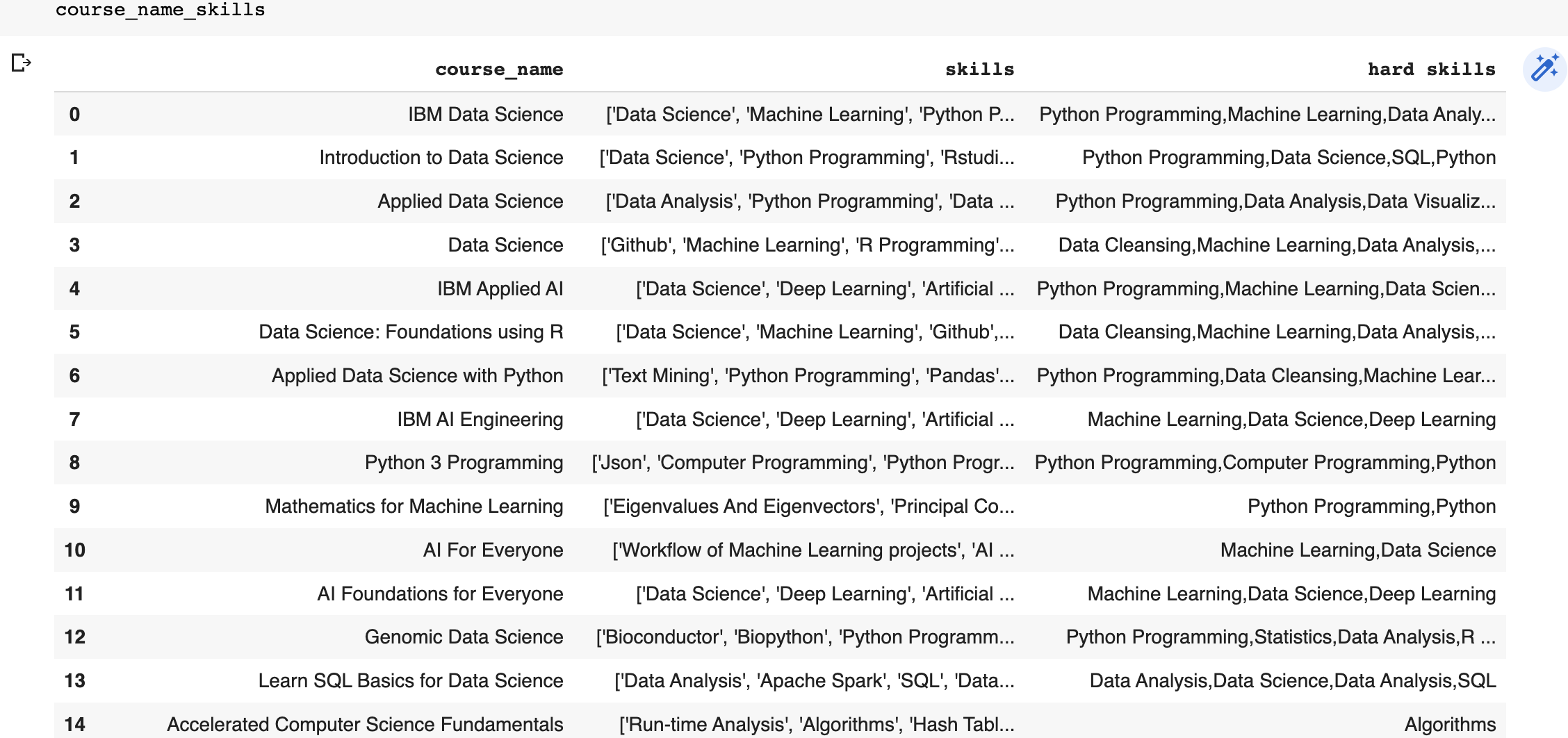This screenshot has width=1568, height=738.
Task: Click the Applied Data Science course name
Action: pyautogui.click(x=470, y=202)
